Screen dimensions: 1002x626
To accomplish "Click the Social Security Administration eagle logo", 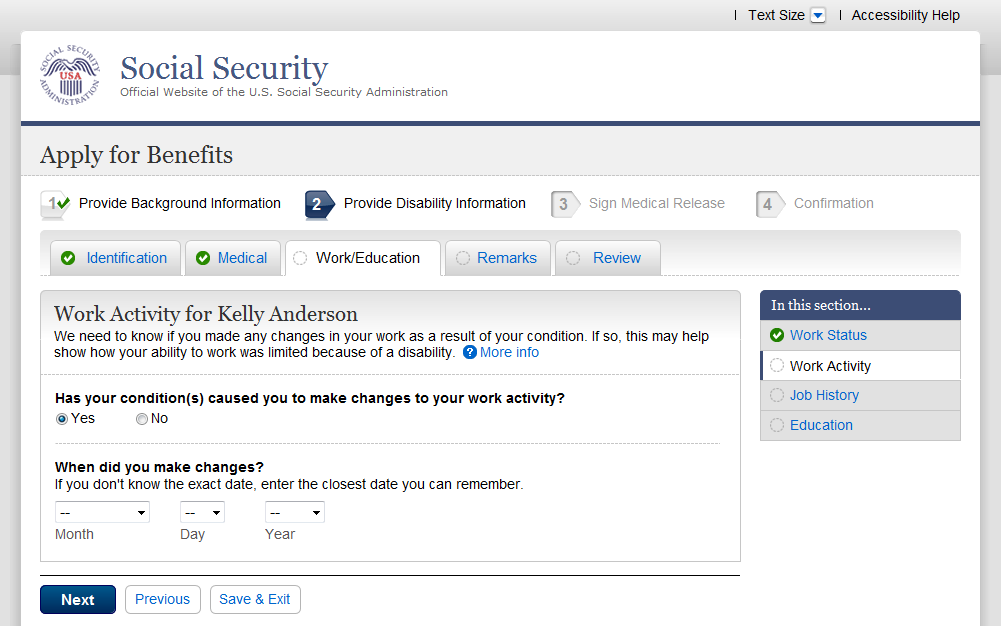I will pyautogui.click(x=70, y=75).
